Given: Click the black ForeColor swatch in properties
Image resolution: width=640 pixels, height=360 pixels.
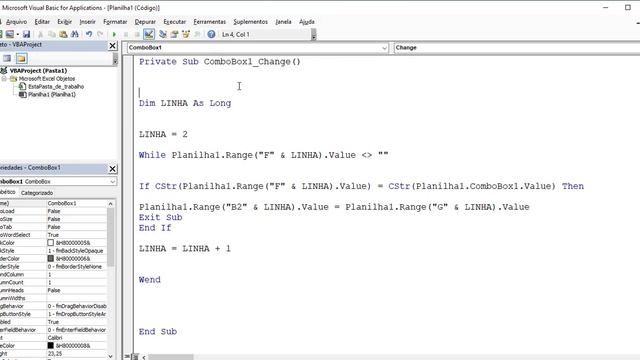Looking at the screenshot, I should [x=51, y=345].
